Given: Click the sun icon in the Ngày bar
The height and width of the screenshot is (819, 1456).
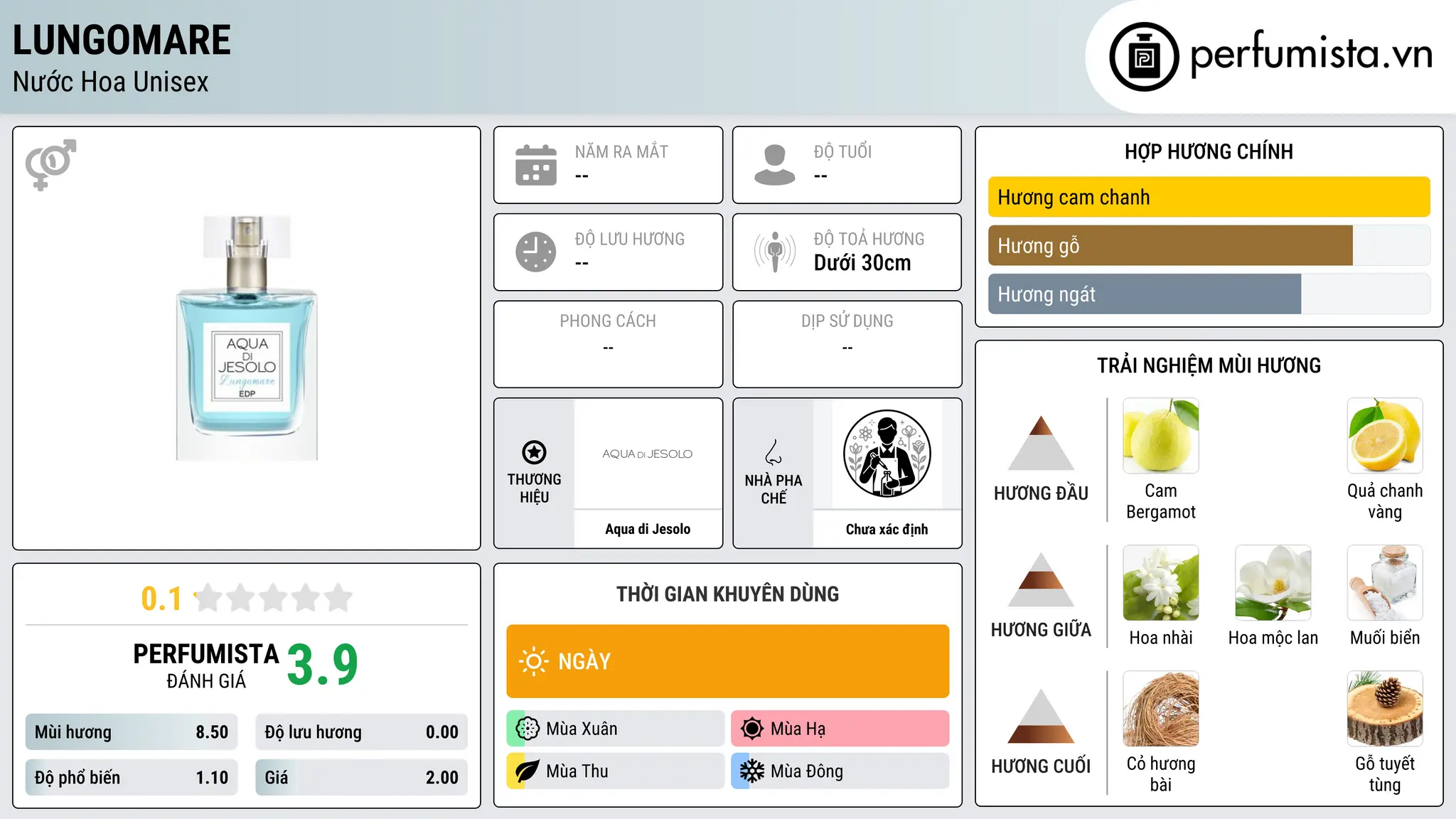Looking at the screenshot, I should [533, 661].
